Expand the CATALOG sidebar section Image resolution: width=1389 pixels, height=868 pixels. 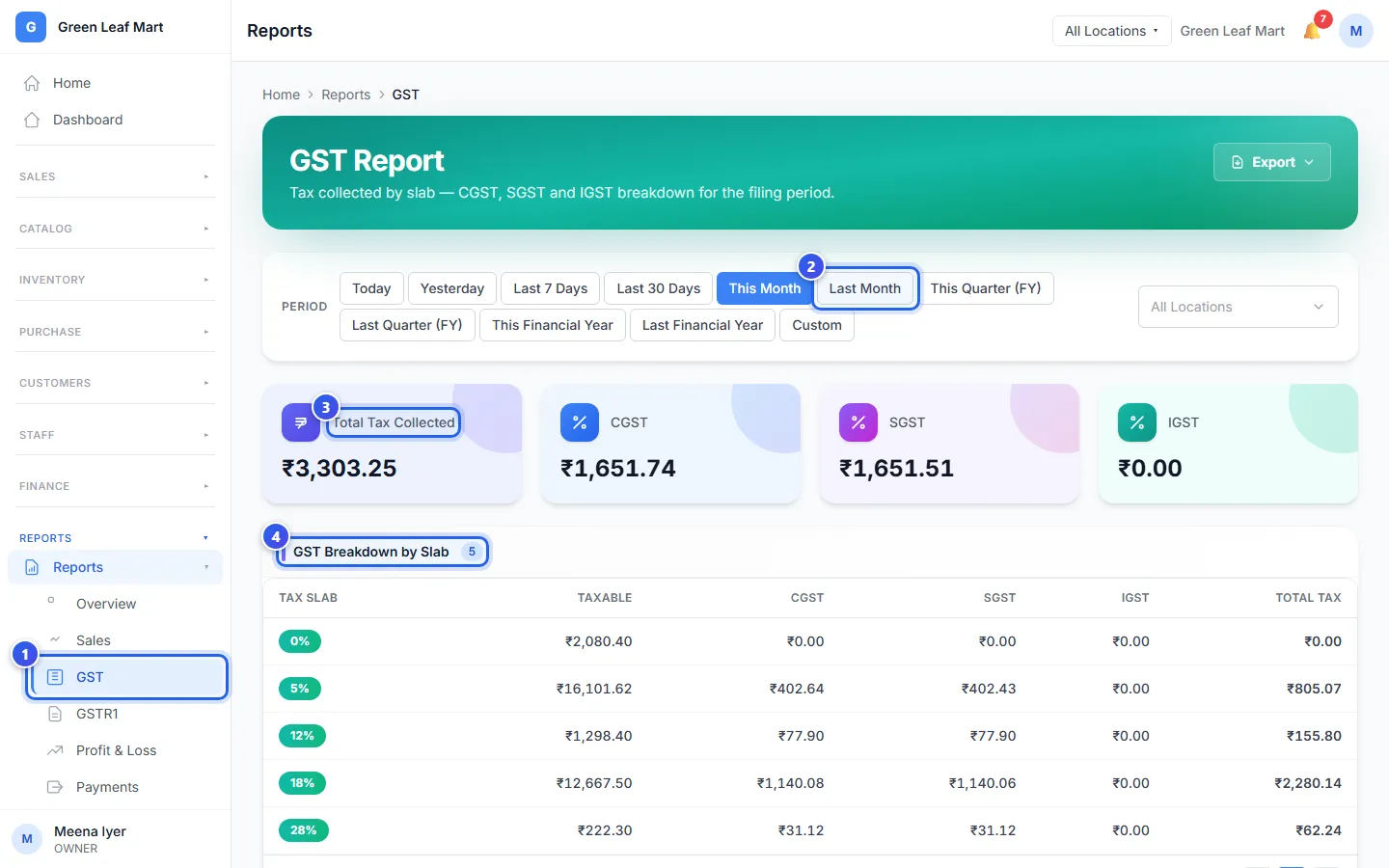[x=115, y=229]
